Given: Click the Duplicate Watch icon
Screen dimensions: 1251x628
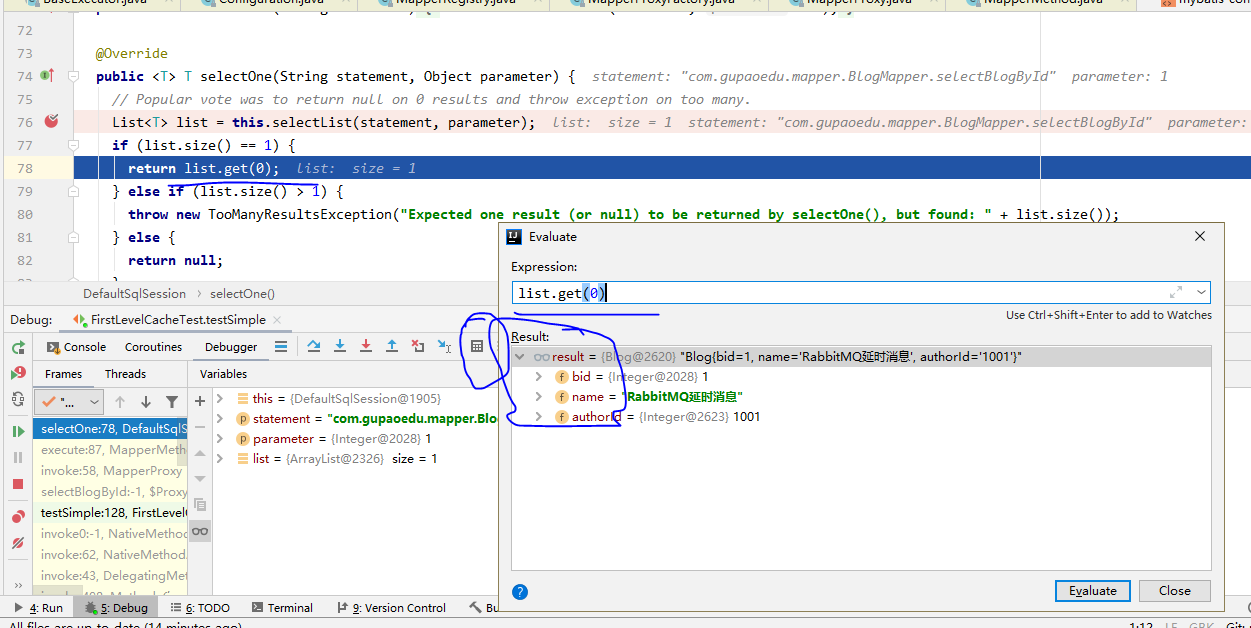Looking at the screenshot, I should point(200,505).
